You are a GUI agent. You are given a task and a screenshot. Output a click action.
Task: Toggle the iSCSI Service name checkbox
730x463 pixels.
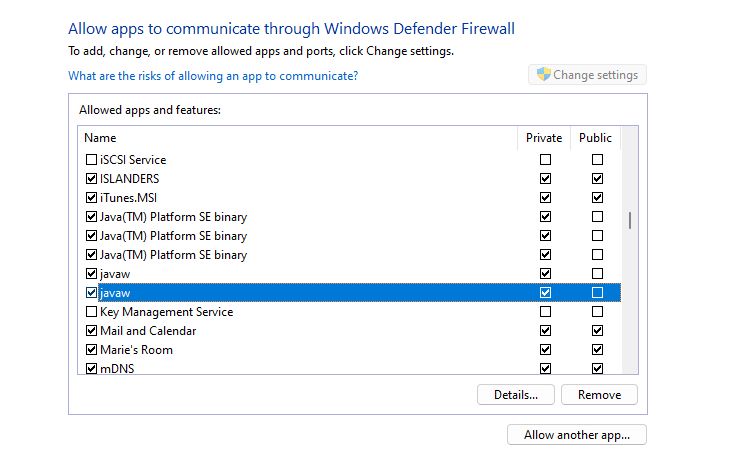(92, 160)
